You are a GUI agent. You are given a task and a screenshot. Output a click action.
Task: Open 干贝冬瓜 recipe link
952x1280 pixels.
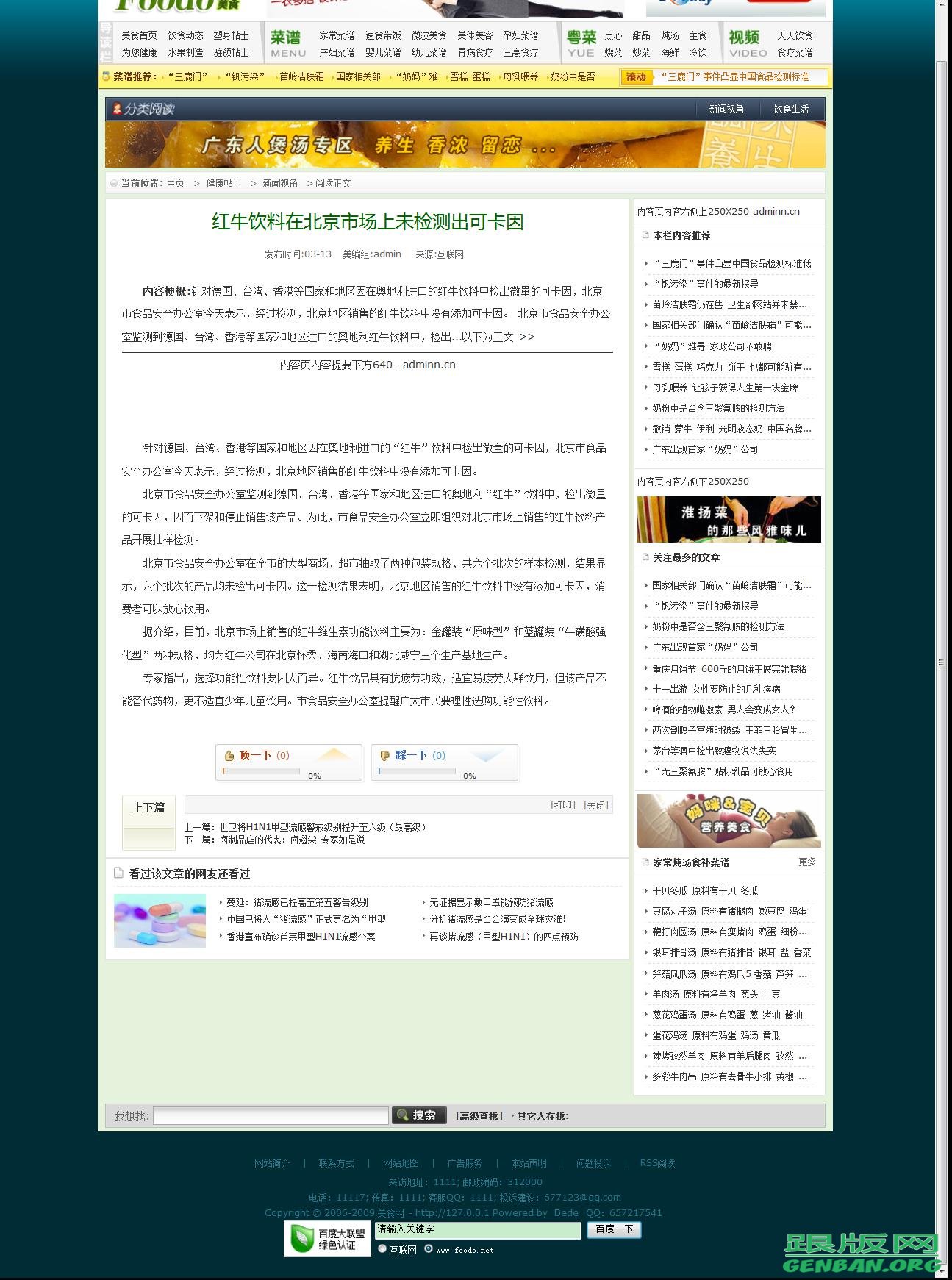705,890
